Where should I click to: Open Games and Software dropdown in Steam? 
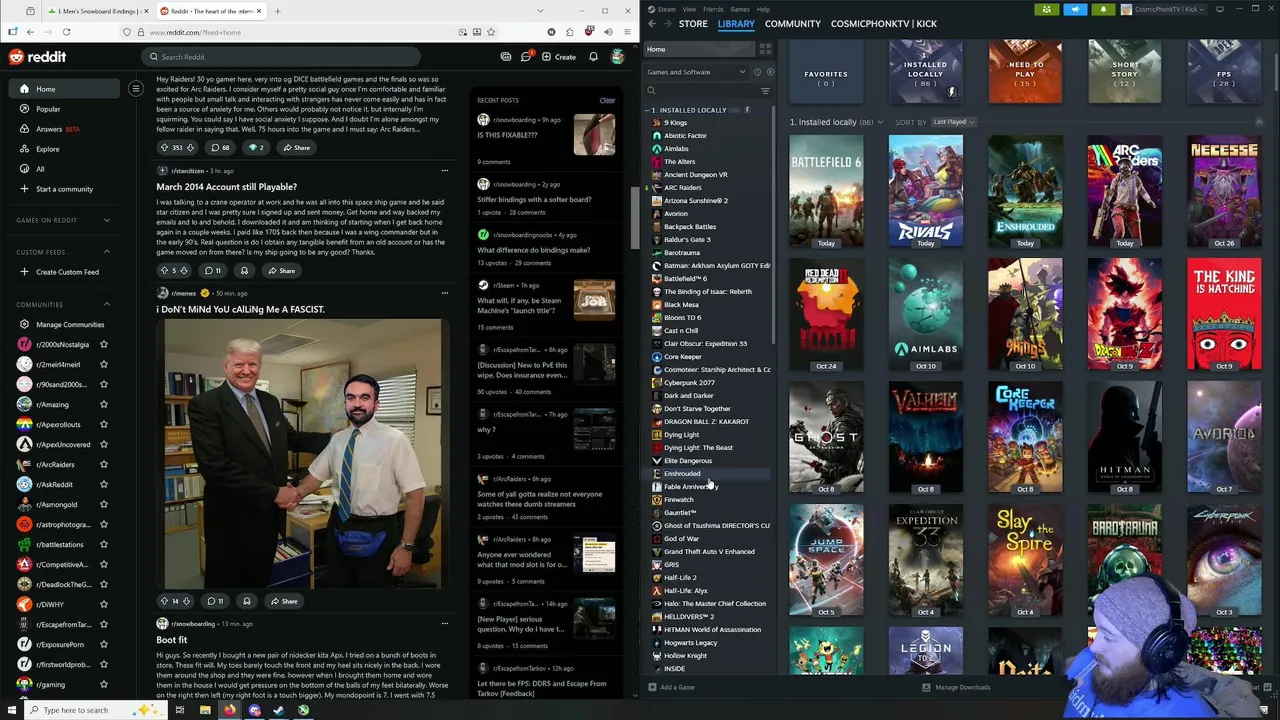tap(696, 72)
